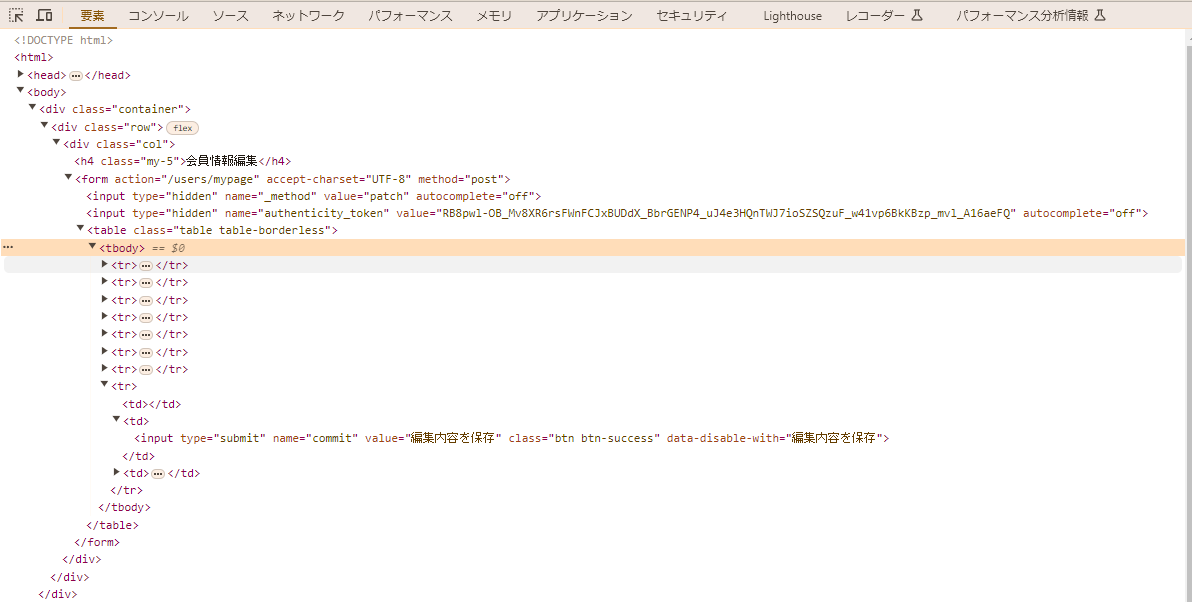Expand the head element via its ellipsis
Viewport: 1192px width, 602px height.
[75, 74]
